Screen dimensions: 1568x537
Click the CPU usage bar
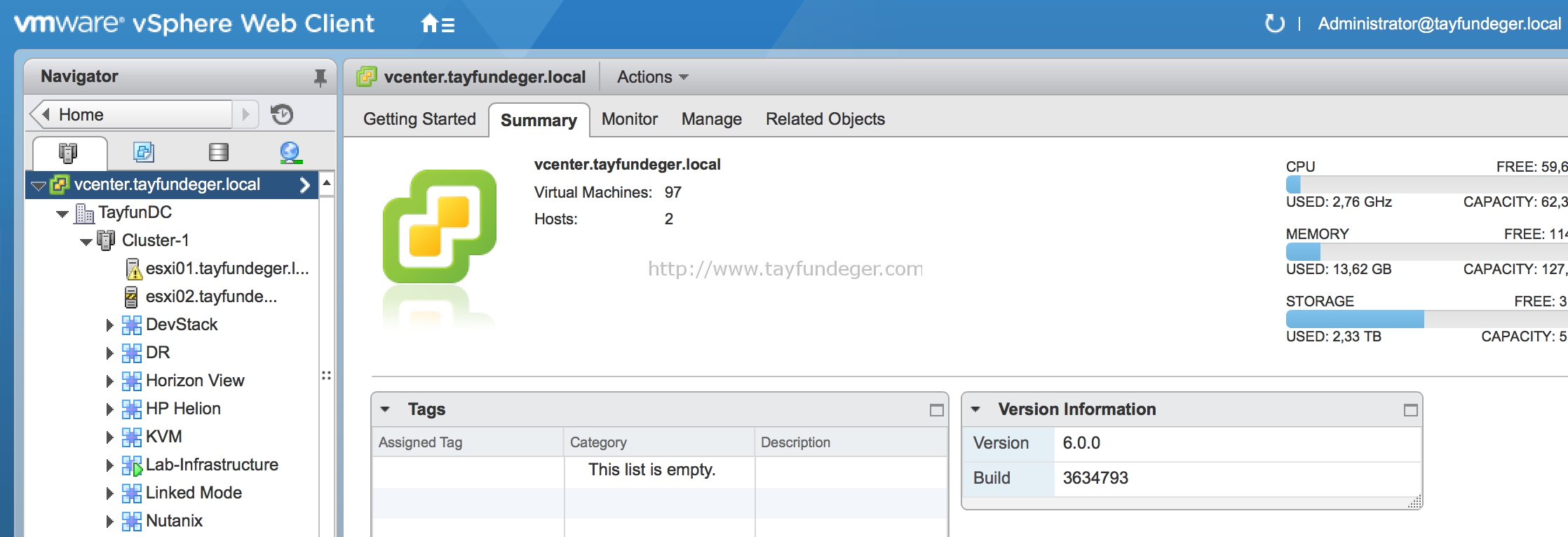click(1426, 184)
